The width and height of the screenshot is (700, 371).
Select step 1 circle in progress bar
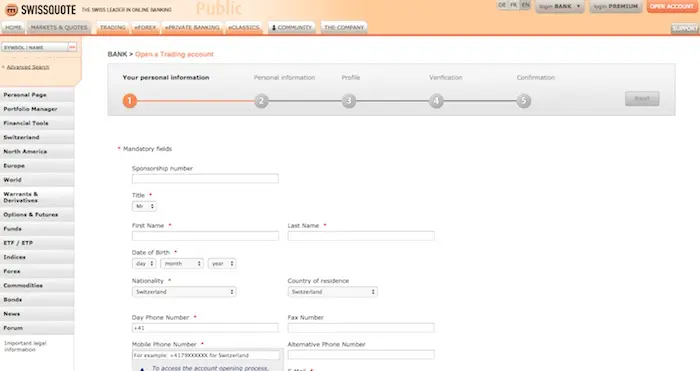(x=129, y=101)
